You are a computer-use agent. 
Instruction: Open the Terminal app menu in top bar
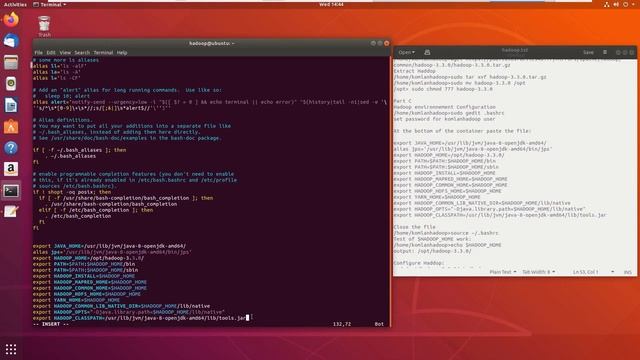pyautogui.click(x=50, y=4)
